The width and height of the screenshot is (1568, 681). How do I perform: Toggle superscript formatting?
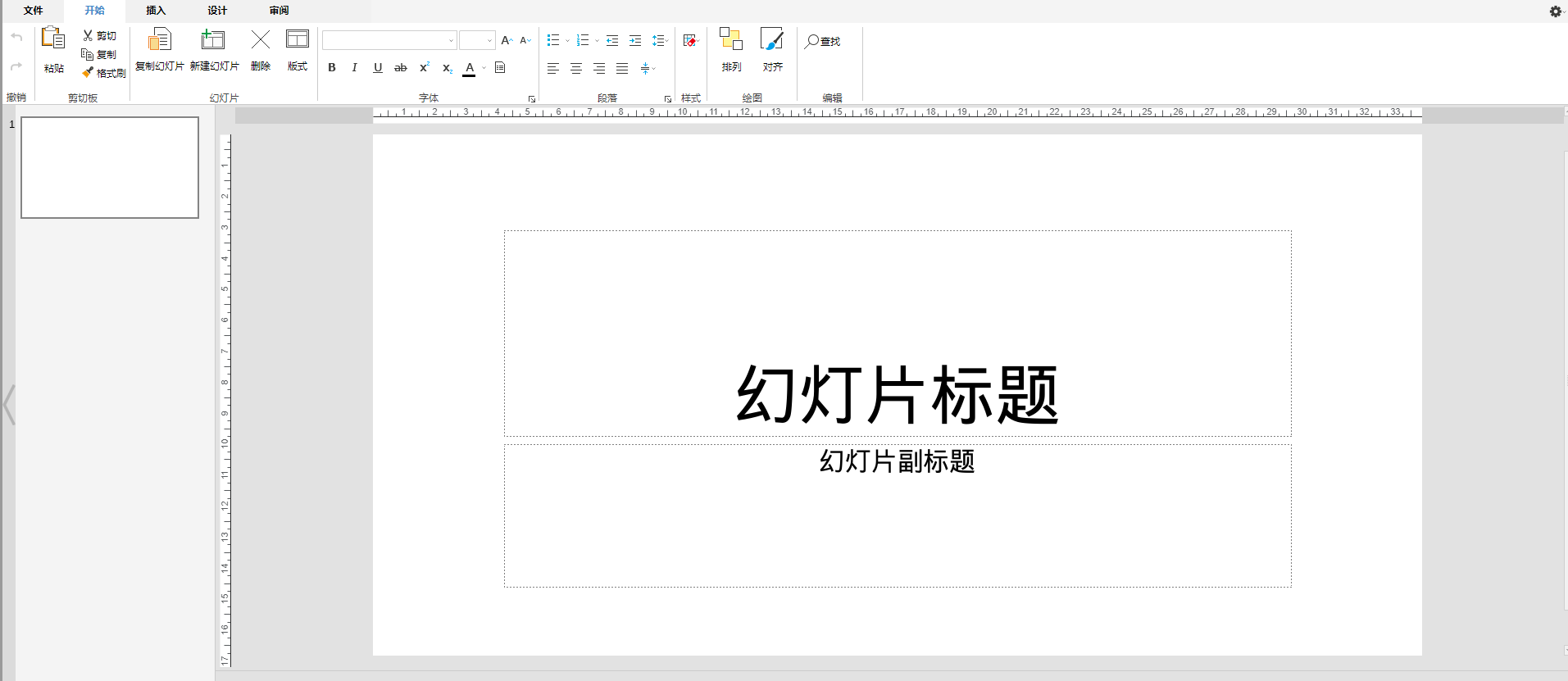pos(425,67)
